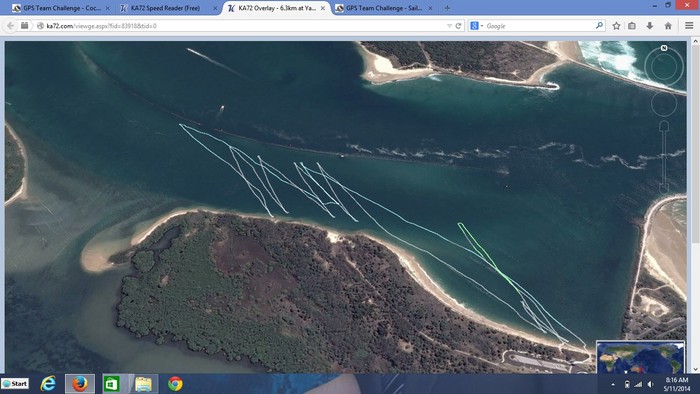Open the Firefox hamburger menu
Image resolution: width=700 pixels, height=394 pixels.
click(x=689, y=26)
